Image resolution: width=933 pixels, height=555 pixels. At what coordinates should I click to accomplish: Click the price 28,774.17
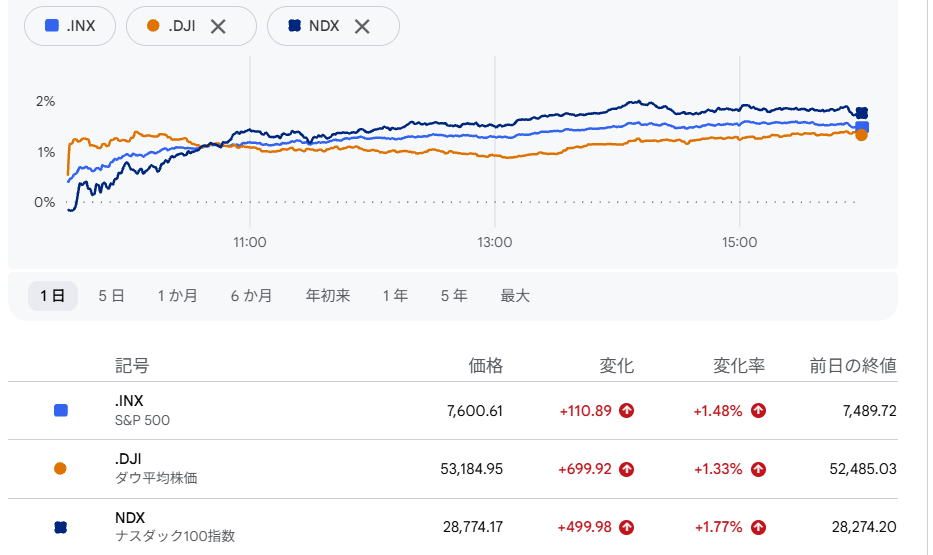(x=473, y=527)
